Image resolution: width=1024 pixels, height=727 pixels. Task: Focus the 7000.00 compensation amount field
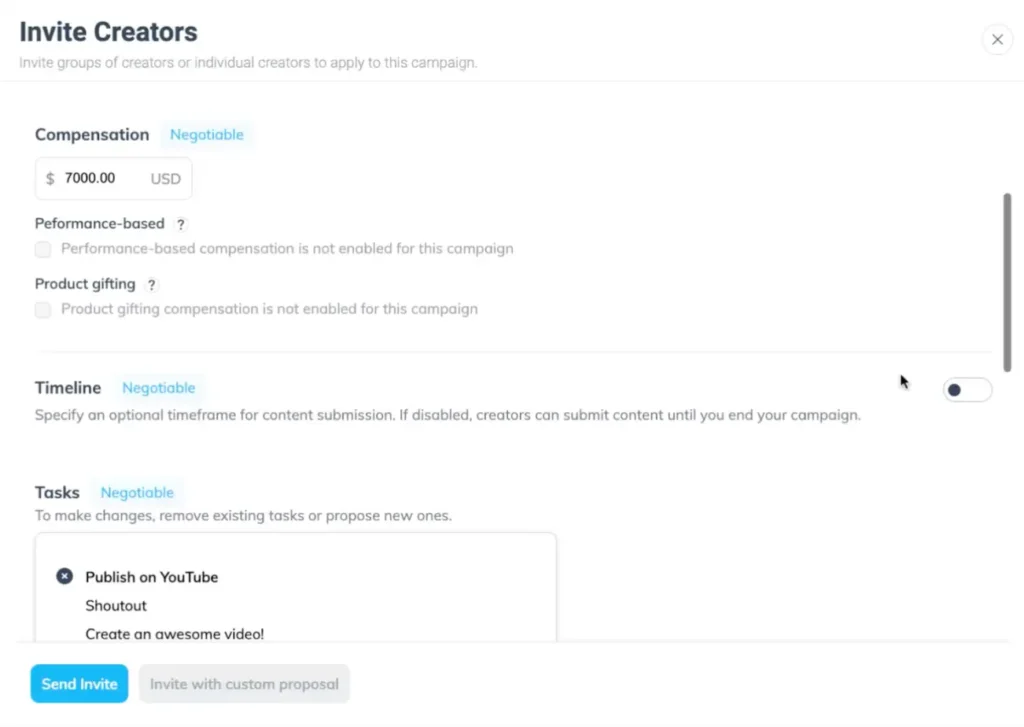click(100, 179)
